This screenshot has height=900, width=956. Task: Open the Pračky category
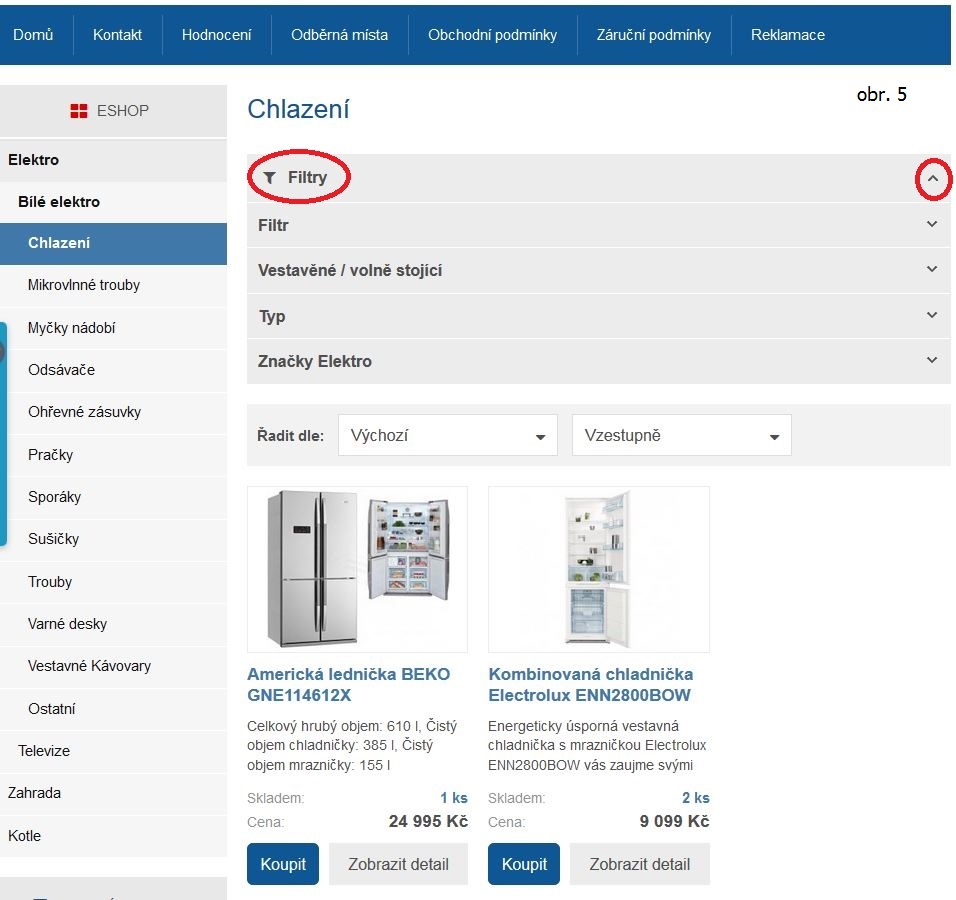coord(113,455)
